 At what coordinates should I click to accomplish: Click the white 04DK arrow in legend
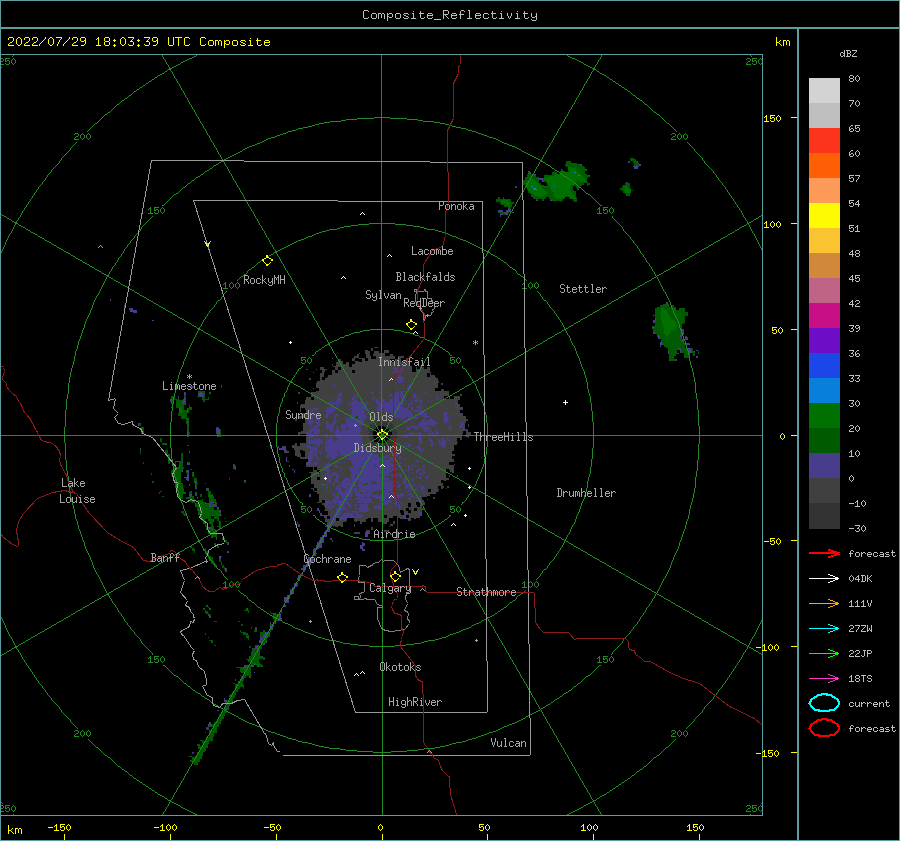pos(824,578)
